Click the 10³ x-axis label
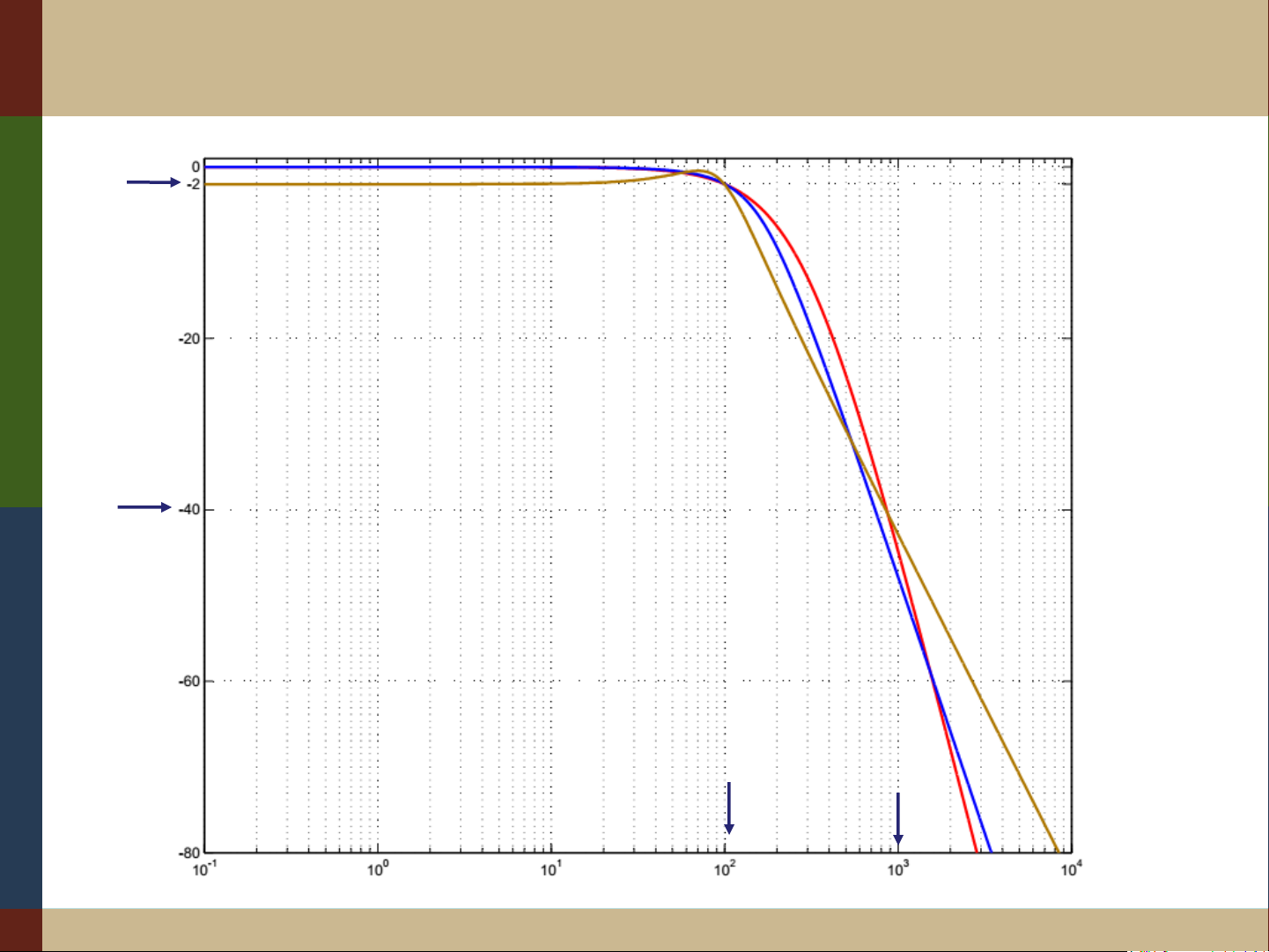Image resolution: width=1269 pixels, height=952 pixels. (x=897, y=870)
